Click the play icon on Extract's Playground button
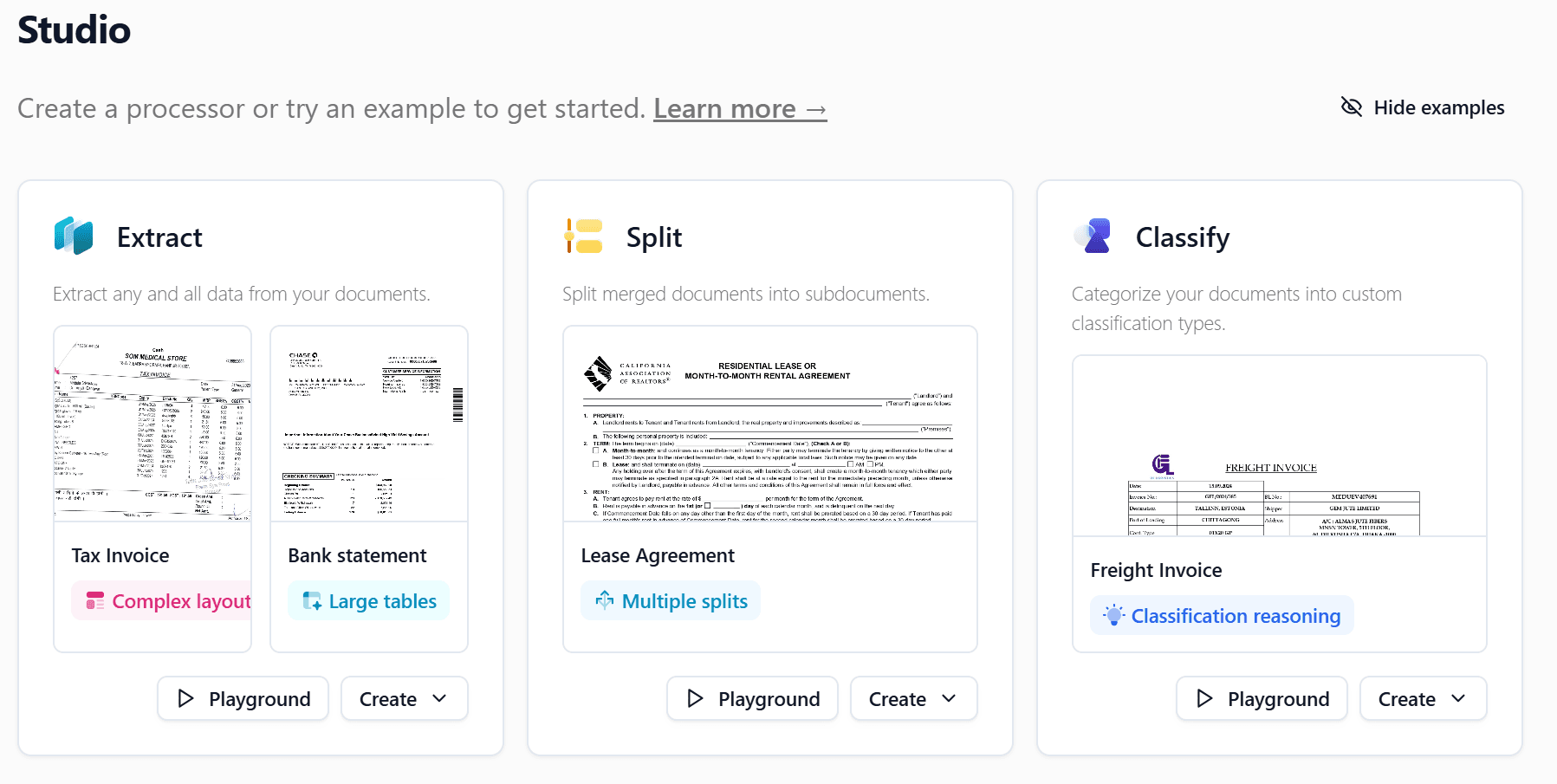The width and height of the screenshot is (1557, 784). pyautogui.click(x=185, y=698)
